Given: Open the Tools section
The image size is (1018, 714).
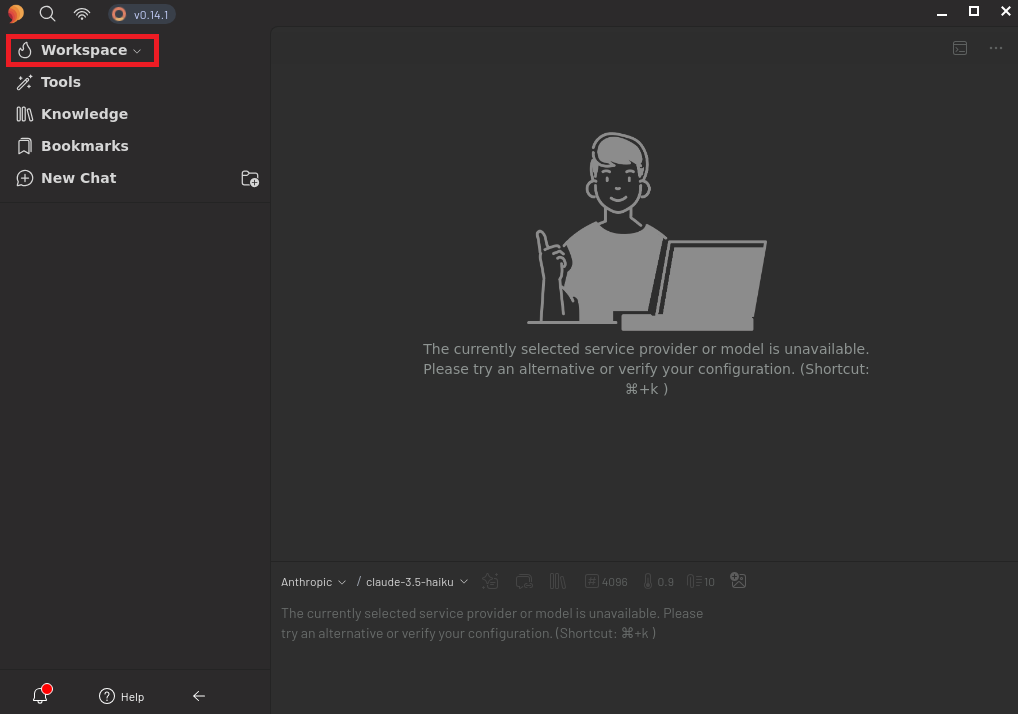Looking at the screenshot, I should 60,82.
